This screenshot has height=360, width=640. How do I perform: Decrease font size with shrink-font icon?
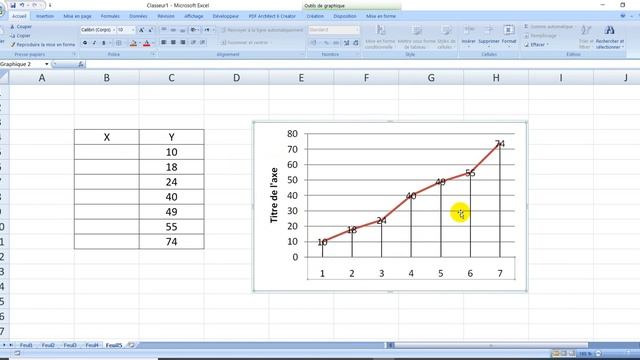[x=150, y=30]
